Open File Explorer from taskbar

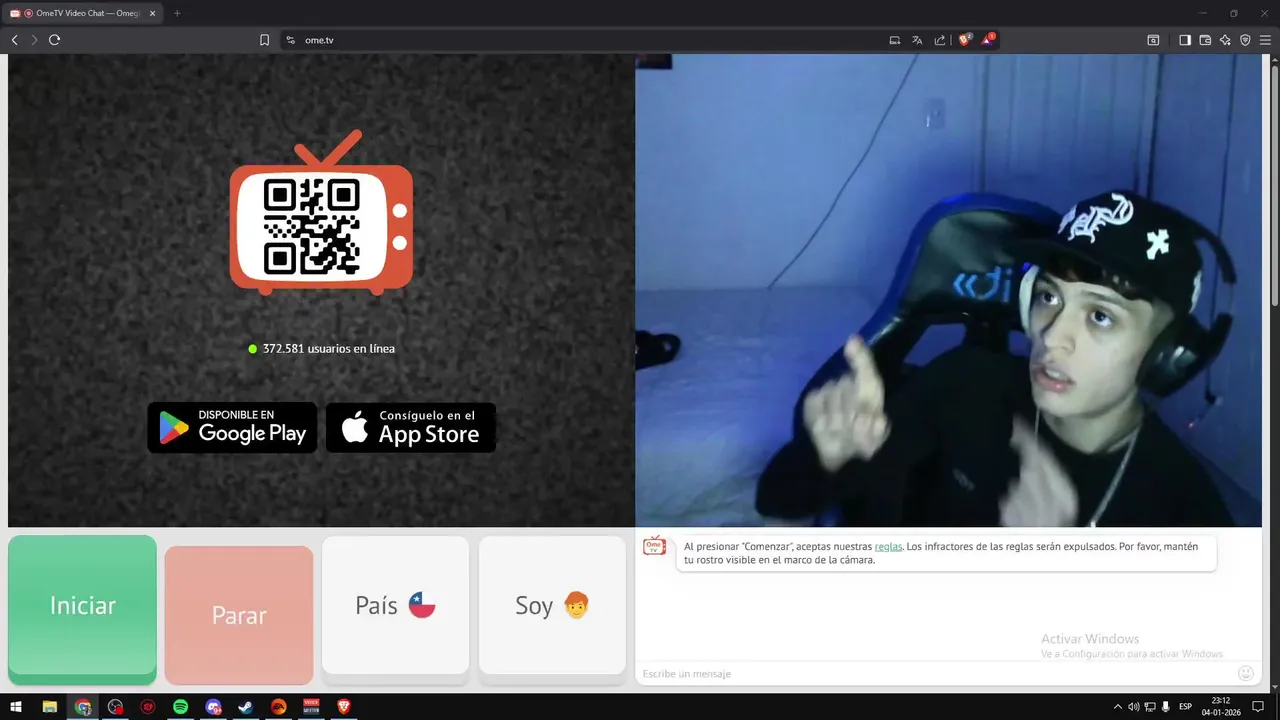pyautogui.click(x=49, y=707)
